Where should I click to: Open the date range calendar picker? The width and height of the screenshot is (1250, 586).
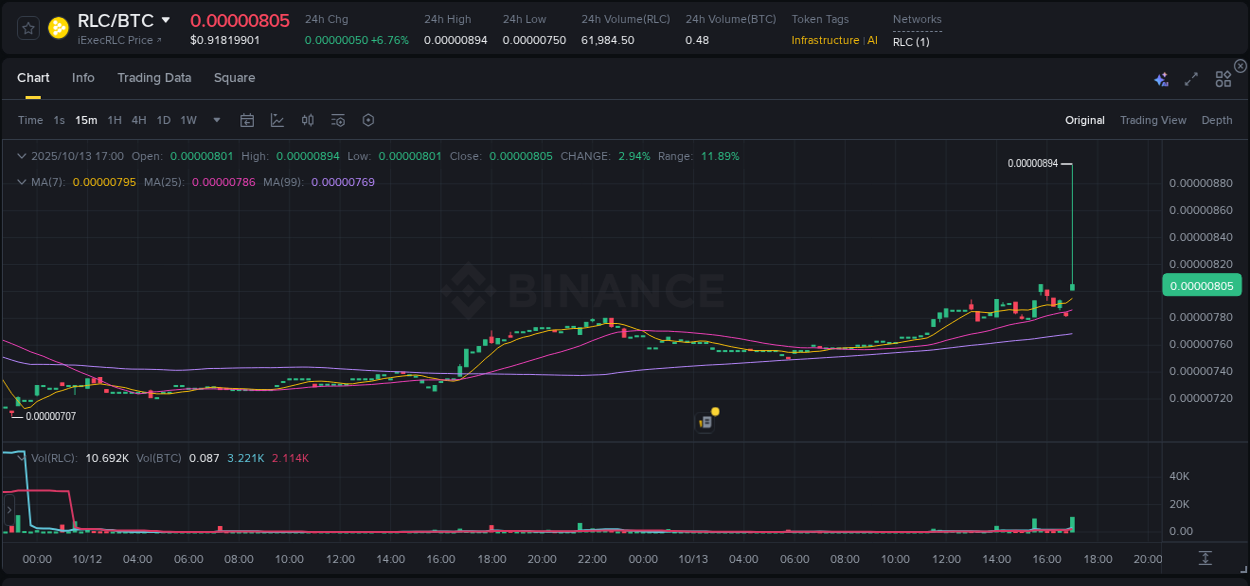tap(247, 119)
